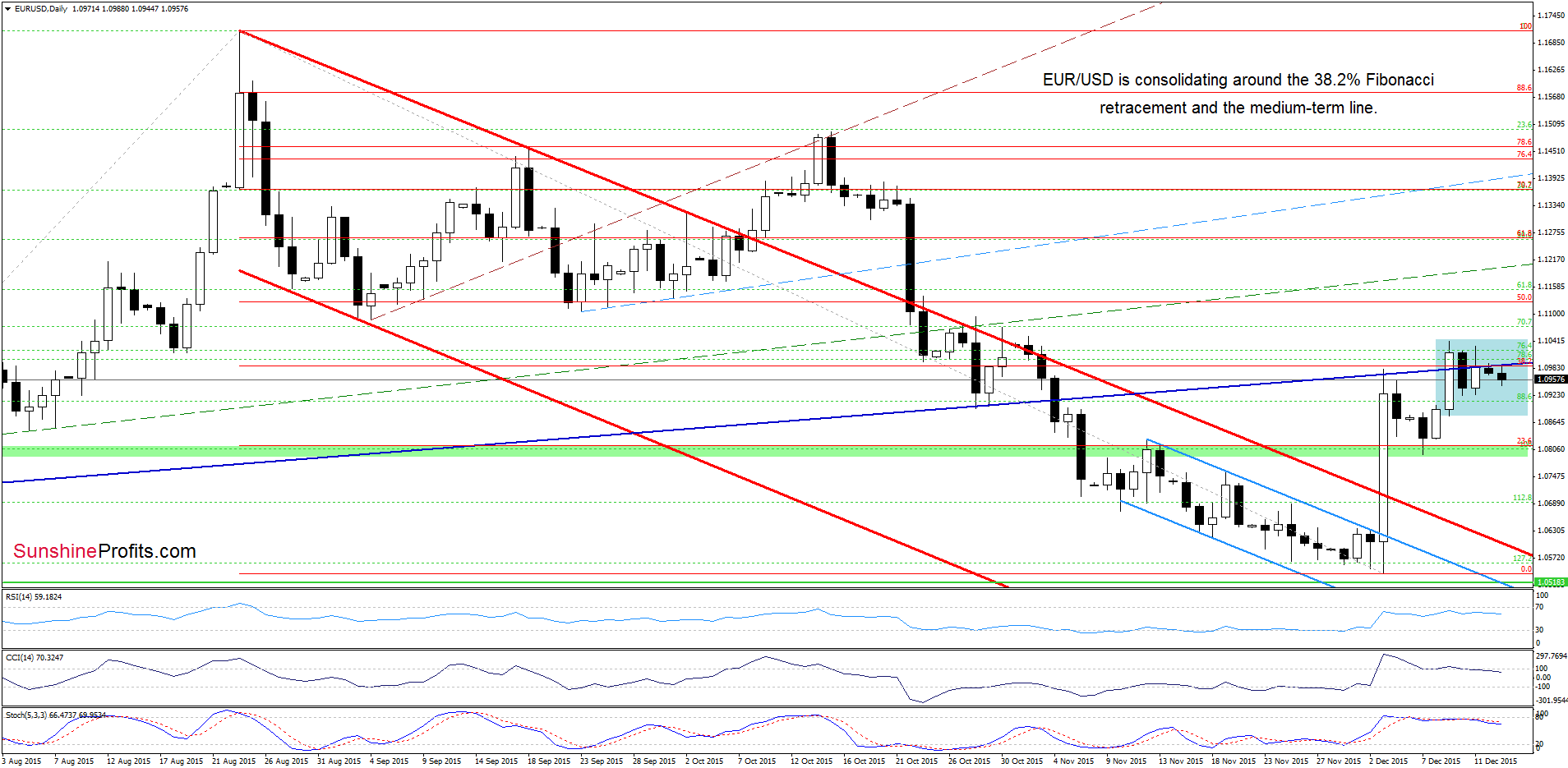Click the 1.13340 price axis label
Screen dimensions: 1568x768
coord(1551,205)
